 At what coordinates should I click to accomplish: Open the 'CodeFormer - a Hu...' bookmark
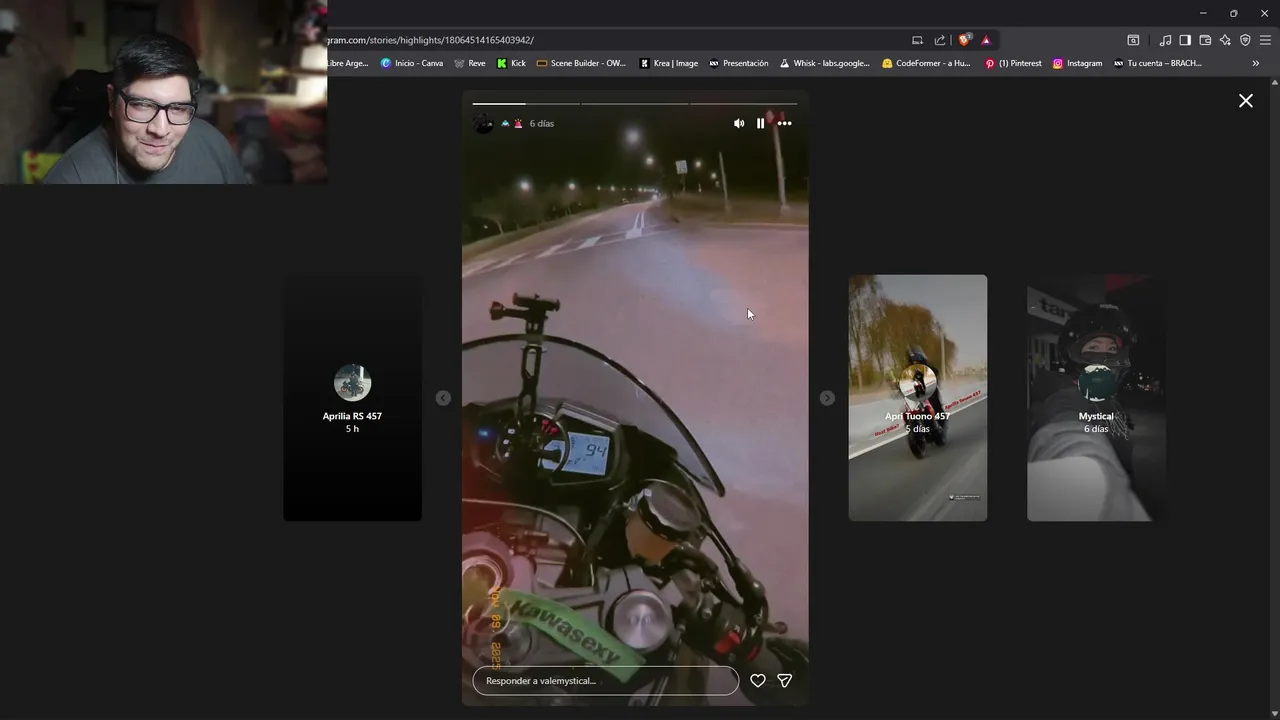(x=926, y=63)
